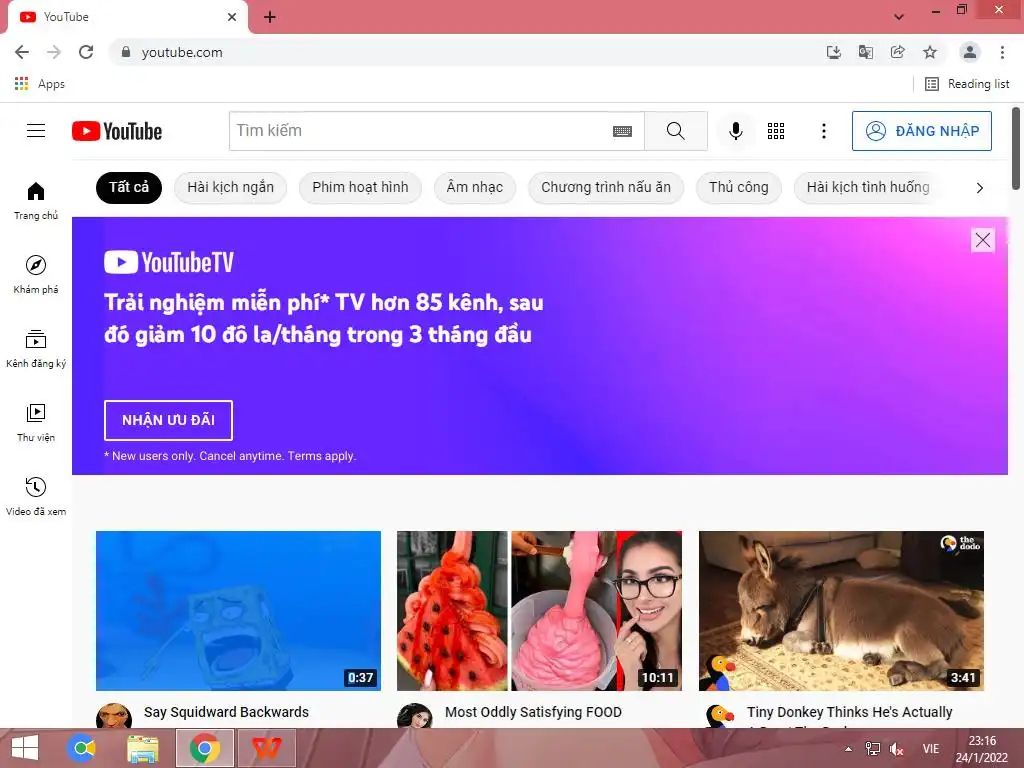Toggle the muted volume tray icon
This screenshot has width=1024, height=768.
(x=897, y=749)
